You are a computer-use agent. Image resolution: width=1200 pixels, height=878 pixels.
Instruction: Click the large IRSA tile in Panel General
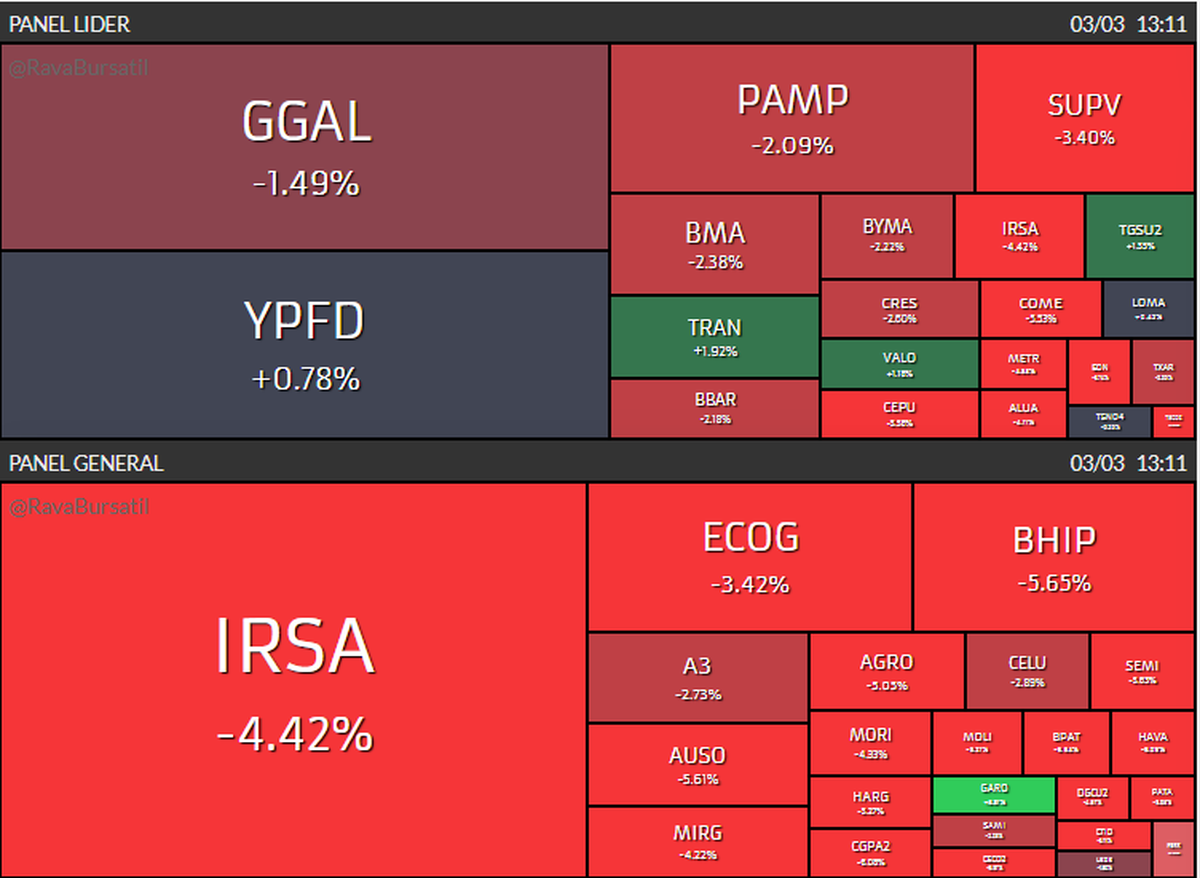coord(294,680)
